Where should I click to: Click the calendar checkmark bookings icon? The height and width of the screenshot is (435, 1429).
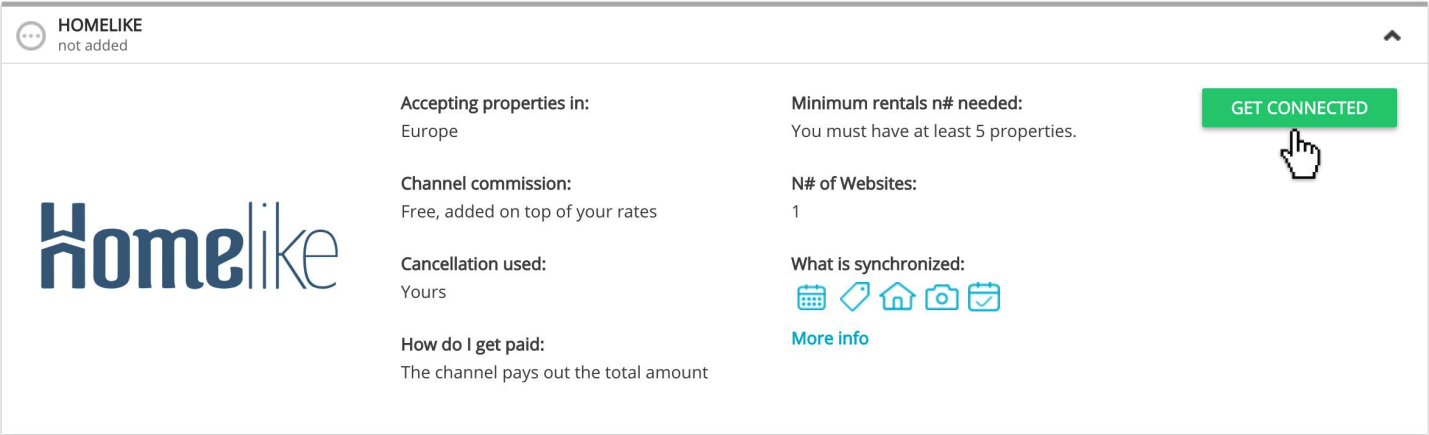click(984, 297)
